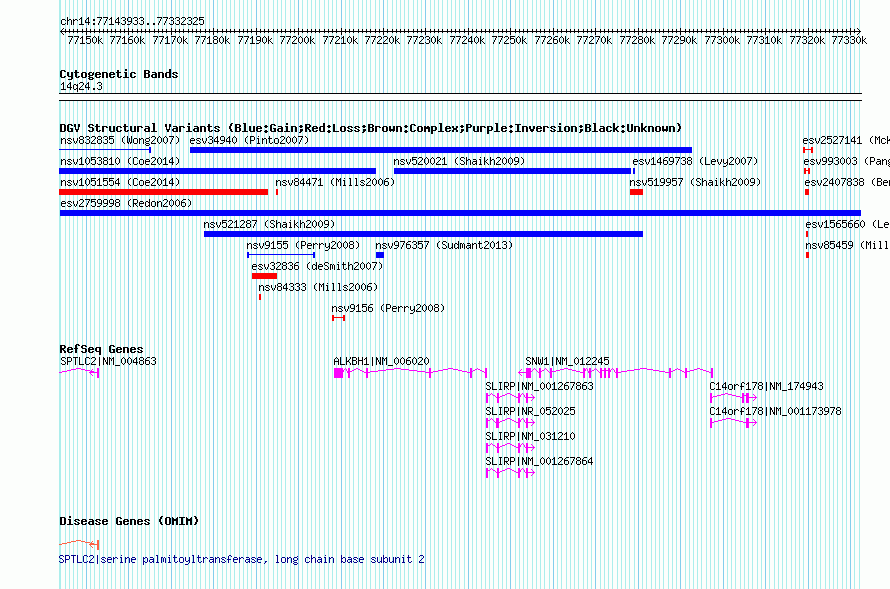Click the SLIRP NM_001267863 gene glyph
Viewport: 890px width, 589px height.
510,397
